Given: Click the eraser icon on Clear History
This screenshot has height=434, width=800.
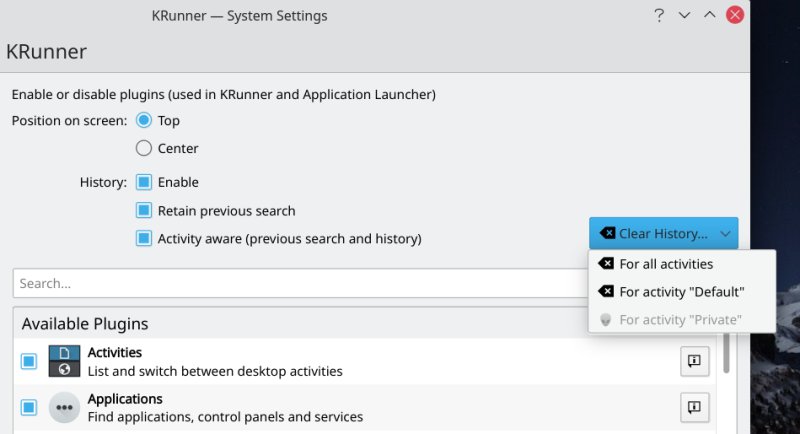Looking at the screenshot, I should pyautogui.click(x=607, y=233).
